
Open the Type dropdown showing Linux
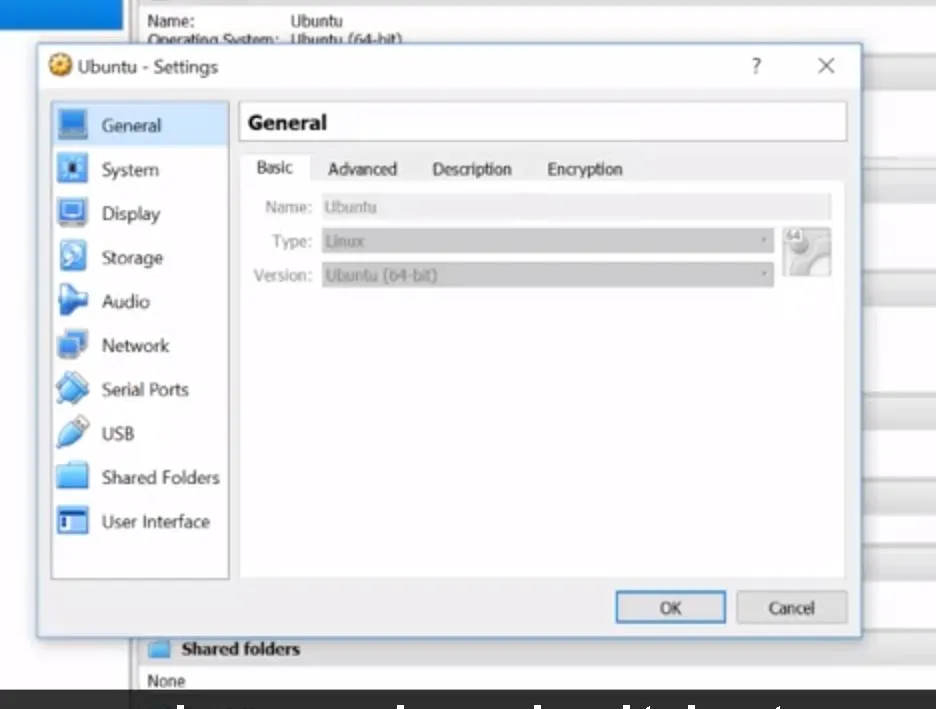(x=548, y=241)
